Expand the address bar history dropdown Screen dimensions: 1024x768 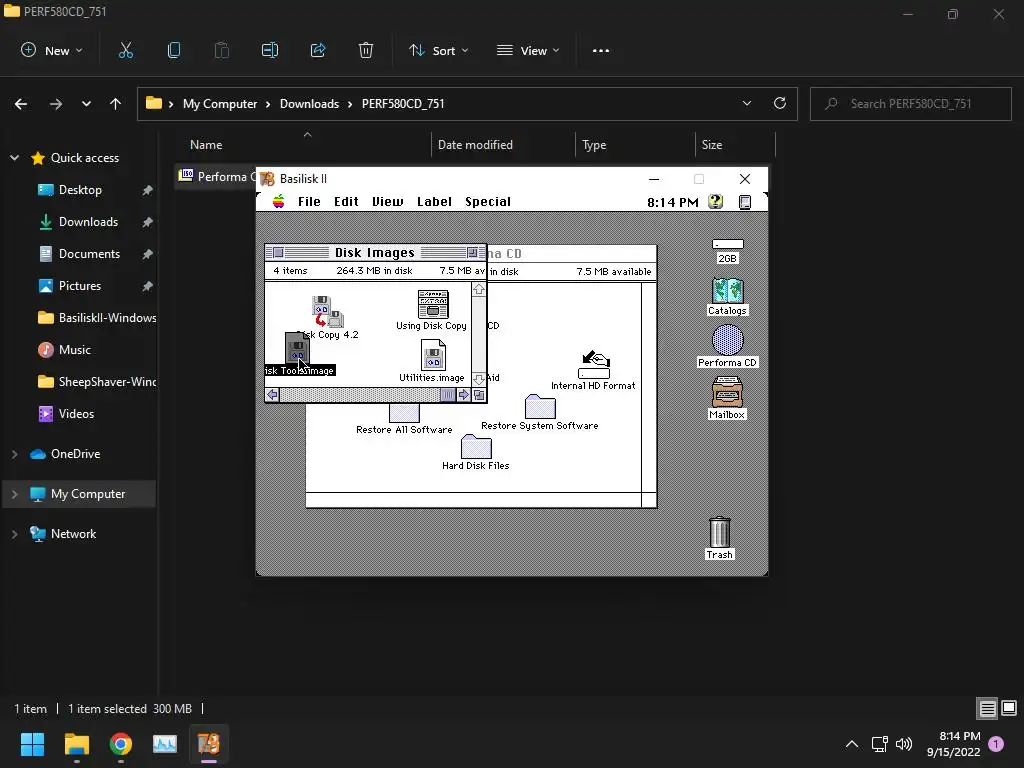(x=746, y=103)
